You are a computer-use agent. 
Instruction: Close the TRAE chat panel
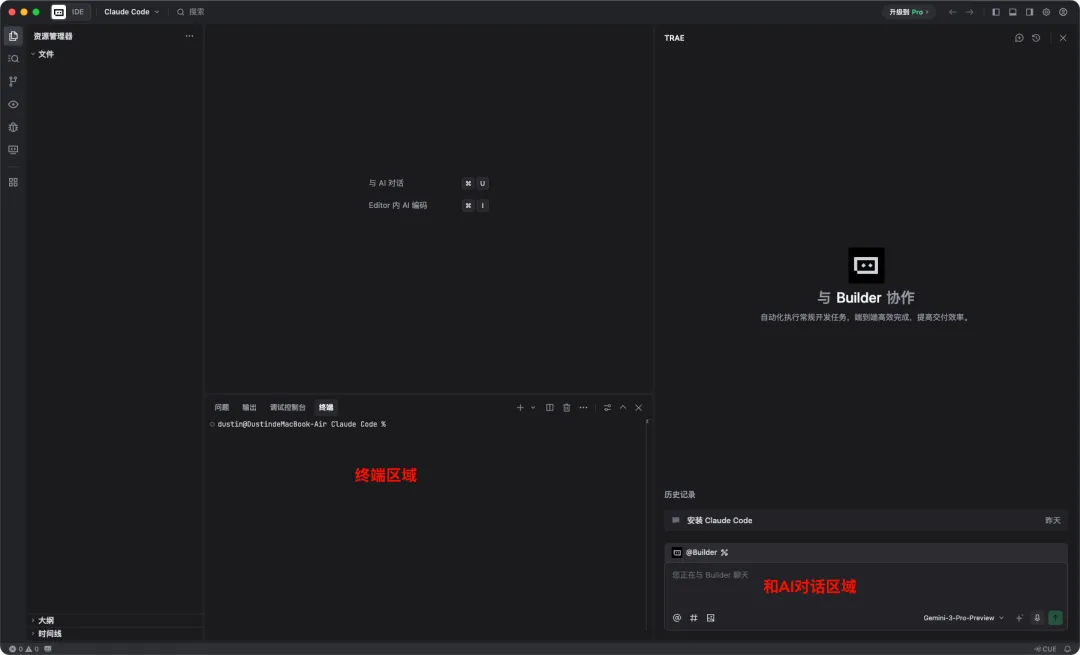(1063, 38)
